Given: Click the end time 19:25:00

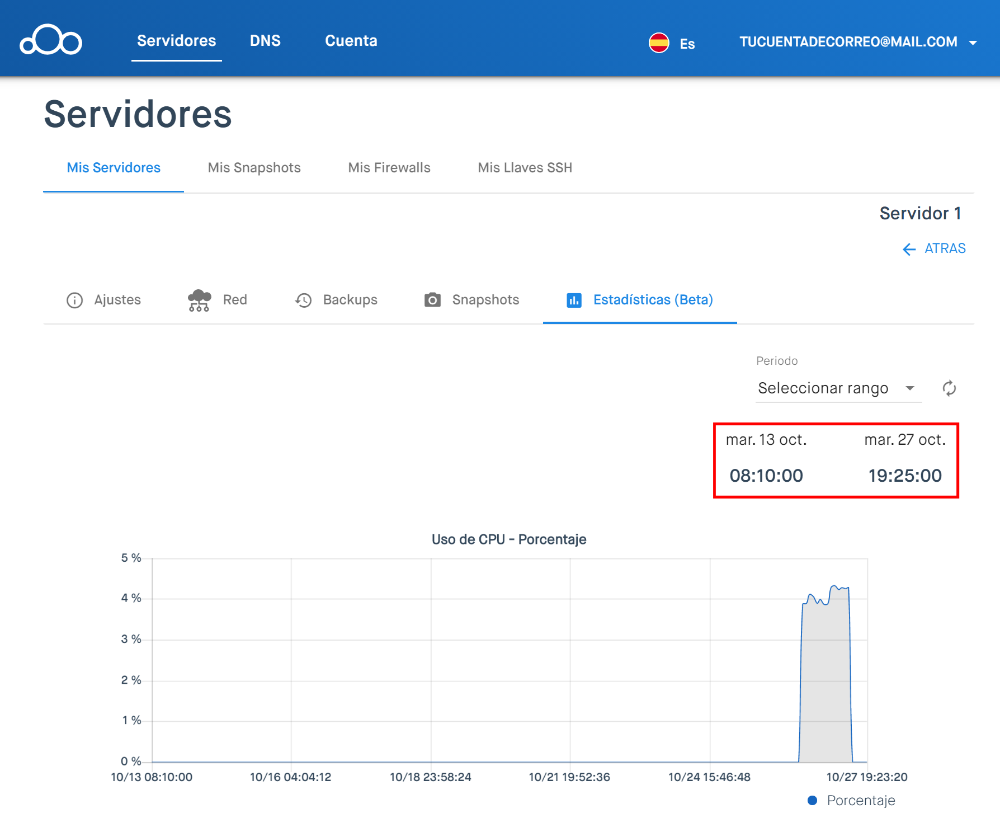Looking at the screenshot, I should tap(904, 476).
